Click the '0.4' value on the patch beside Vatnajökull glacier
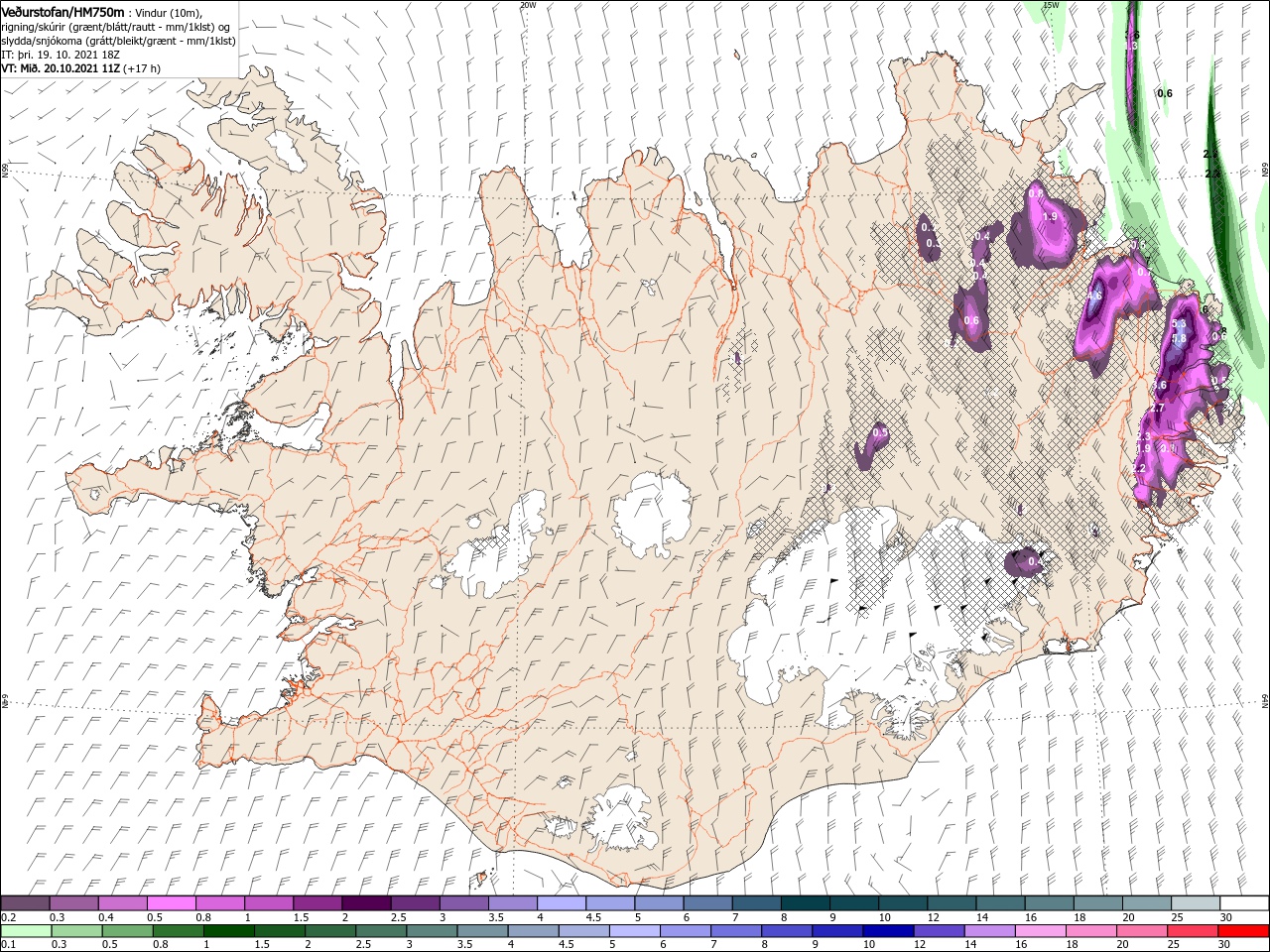1270x952 pixels. (1035, 561)
